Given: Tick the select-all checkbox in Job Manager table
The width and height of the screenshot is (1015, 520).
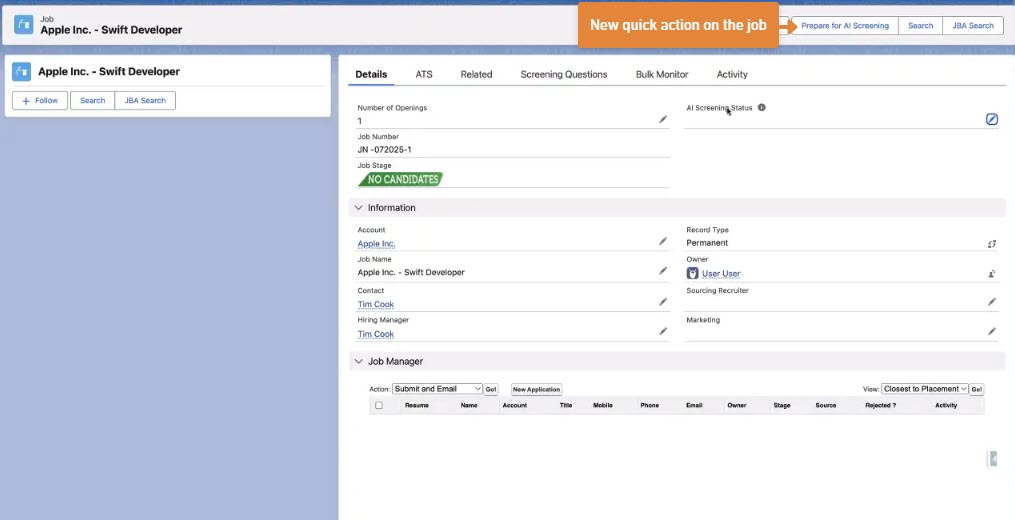Looking at the screenshot, I should click(x=379, y=405).
